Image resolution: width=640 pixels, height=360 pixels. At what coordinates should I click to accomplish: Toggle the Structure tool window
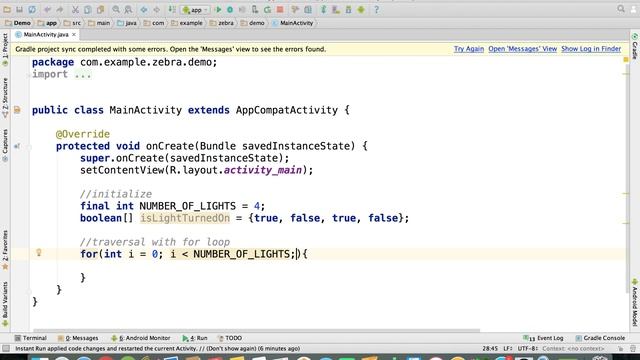click(5, 98)
